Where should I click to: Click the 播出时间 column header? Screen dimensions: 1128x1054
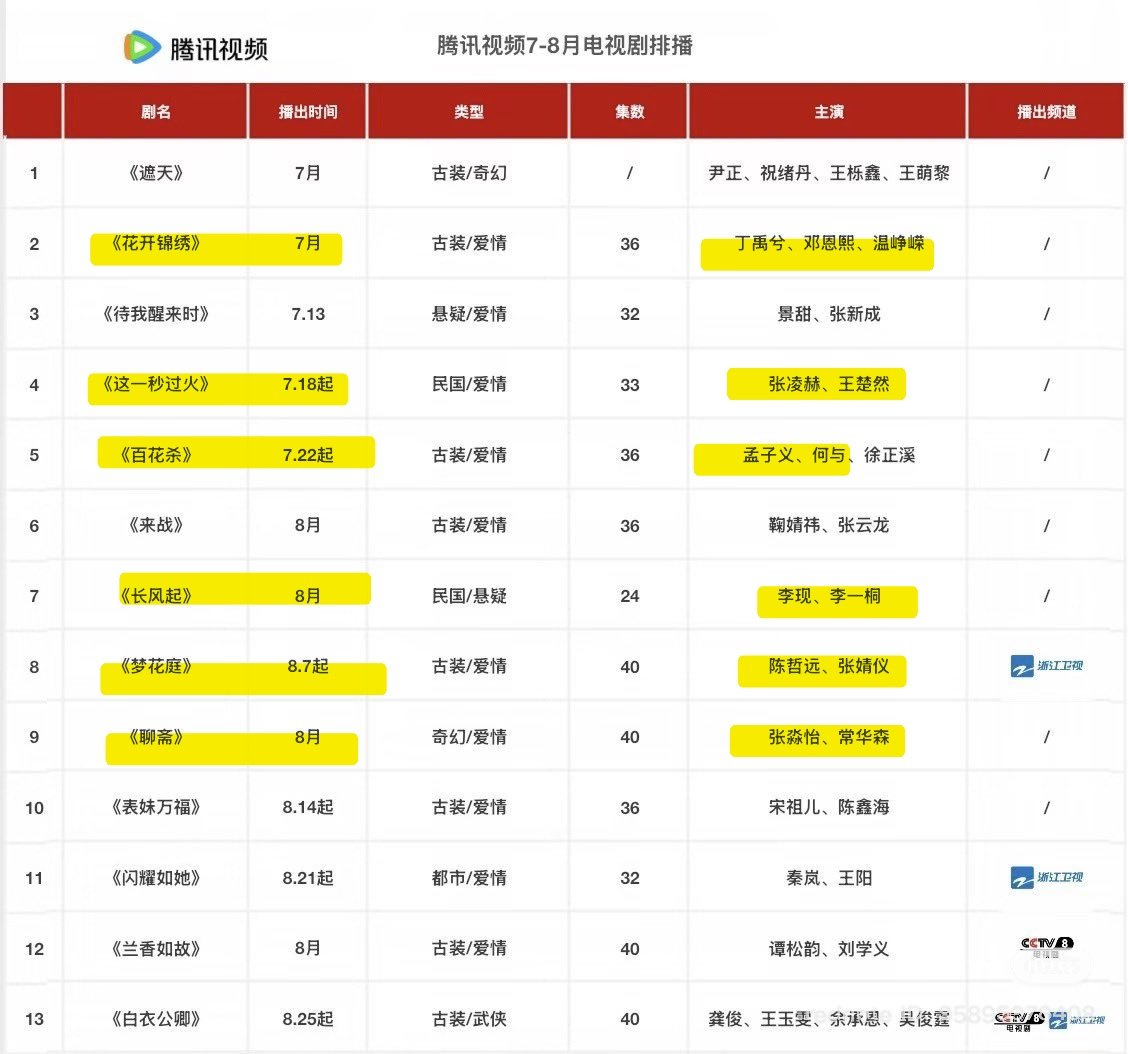pos(308,112)
